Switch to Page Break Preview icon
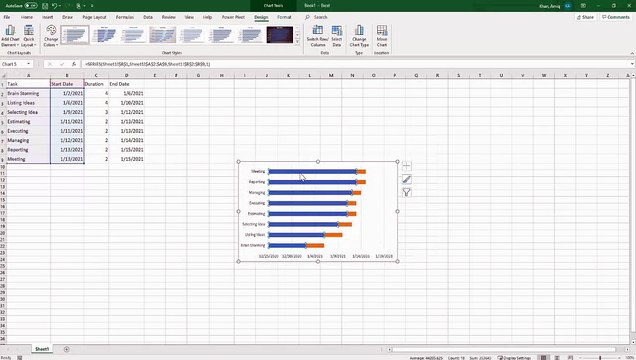This screenshot has width=636, height=360. click(x=570, y=358)
